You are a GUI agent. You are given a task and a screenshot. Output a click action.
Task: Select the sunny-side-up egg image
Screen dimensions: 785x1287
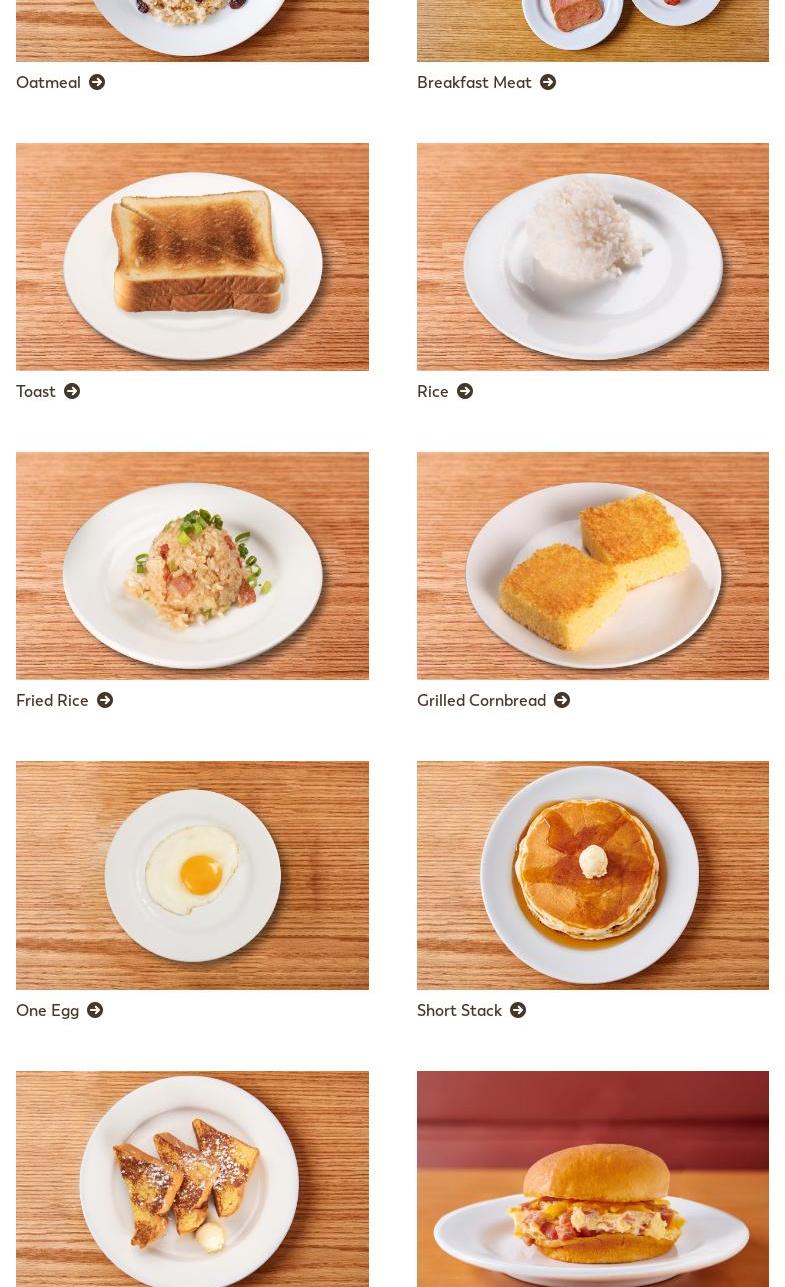pos(192,875)
